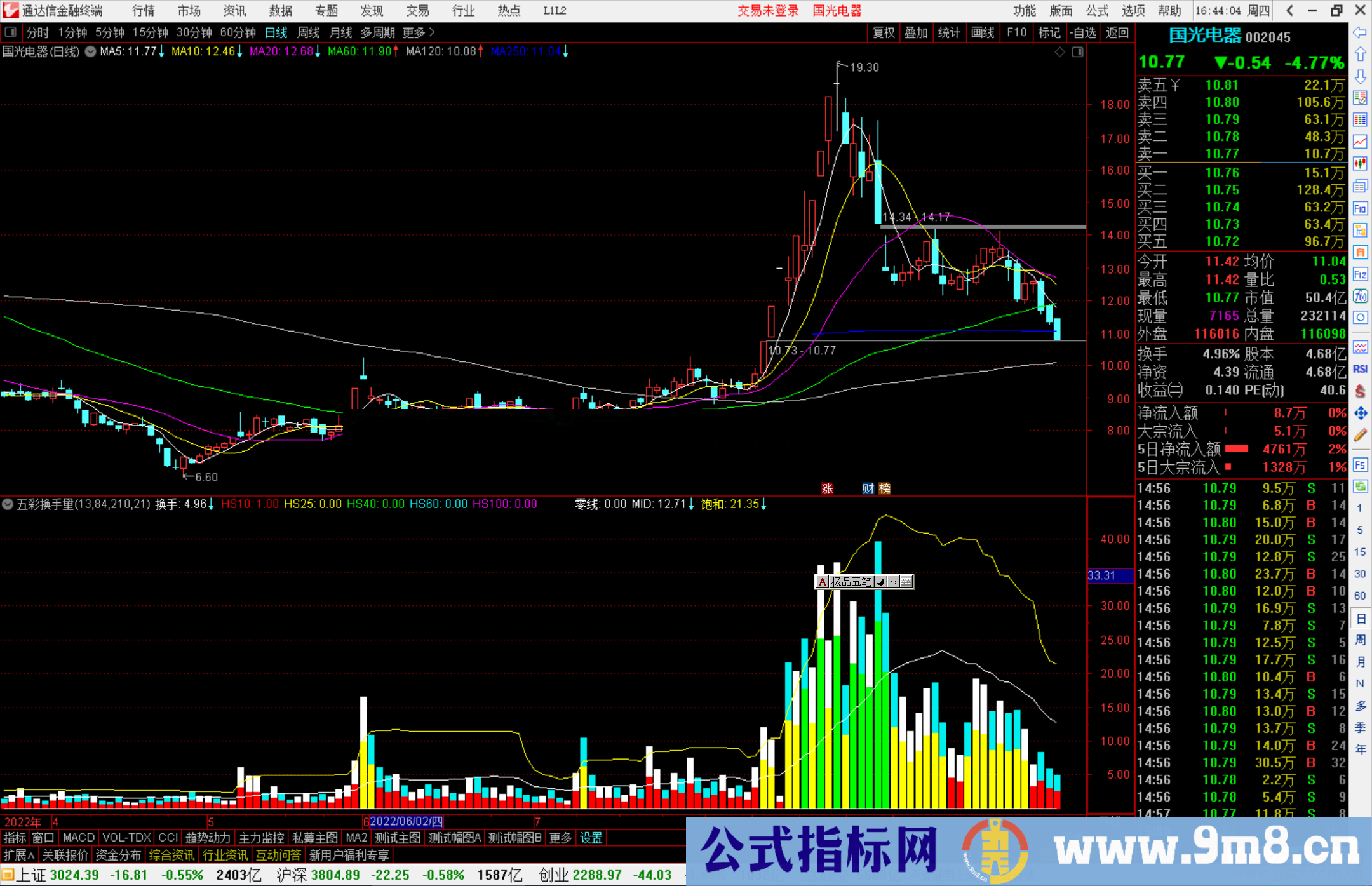The height and width of the screenshot is (886, 1372).
Task: Toggle the chart panel layout icon top right
Action: (x=1077, y=52)
